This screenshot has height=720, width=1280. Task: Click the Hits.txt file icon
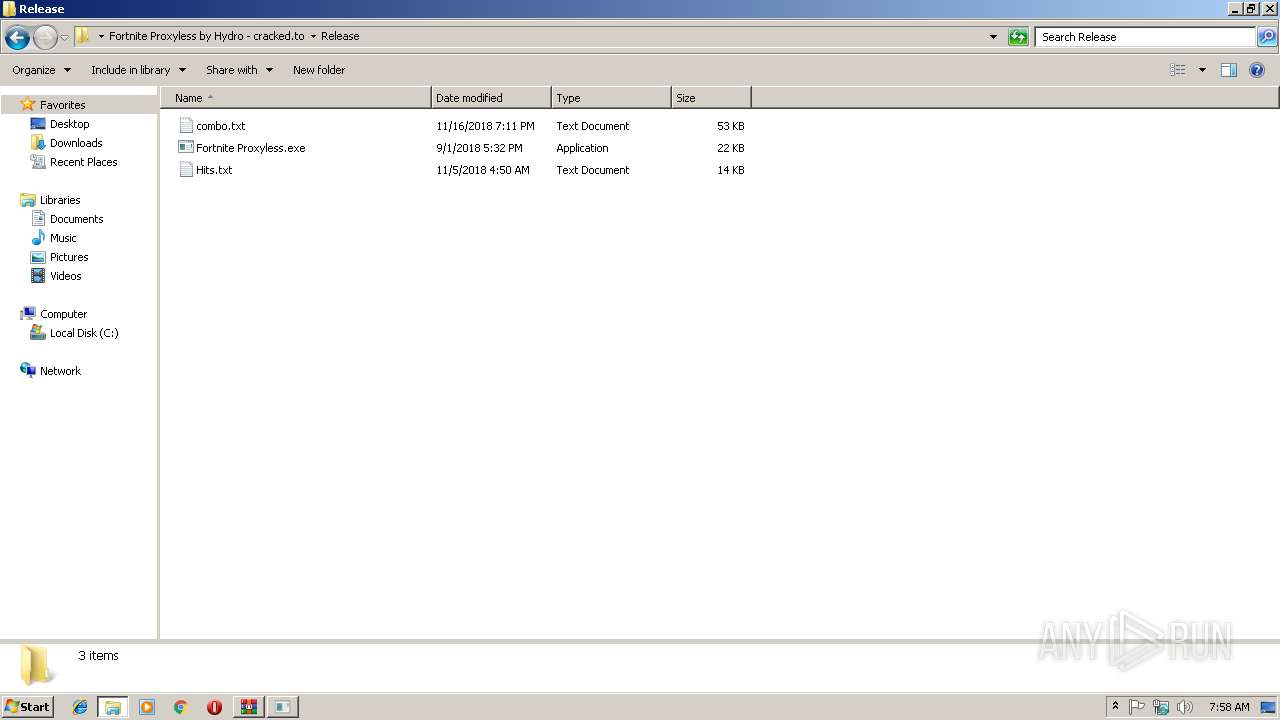click(185, 170)
